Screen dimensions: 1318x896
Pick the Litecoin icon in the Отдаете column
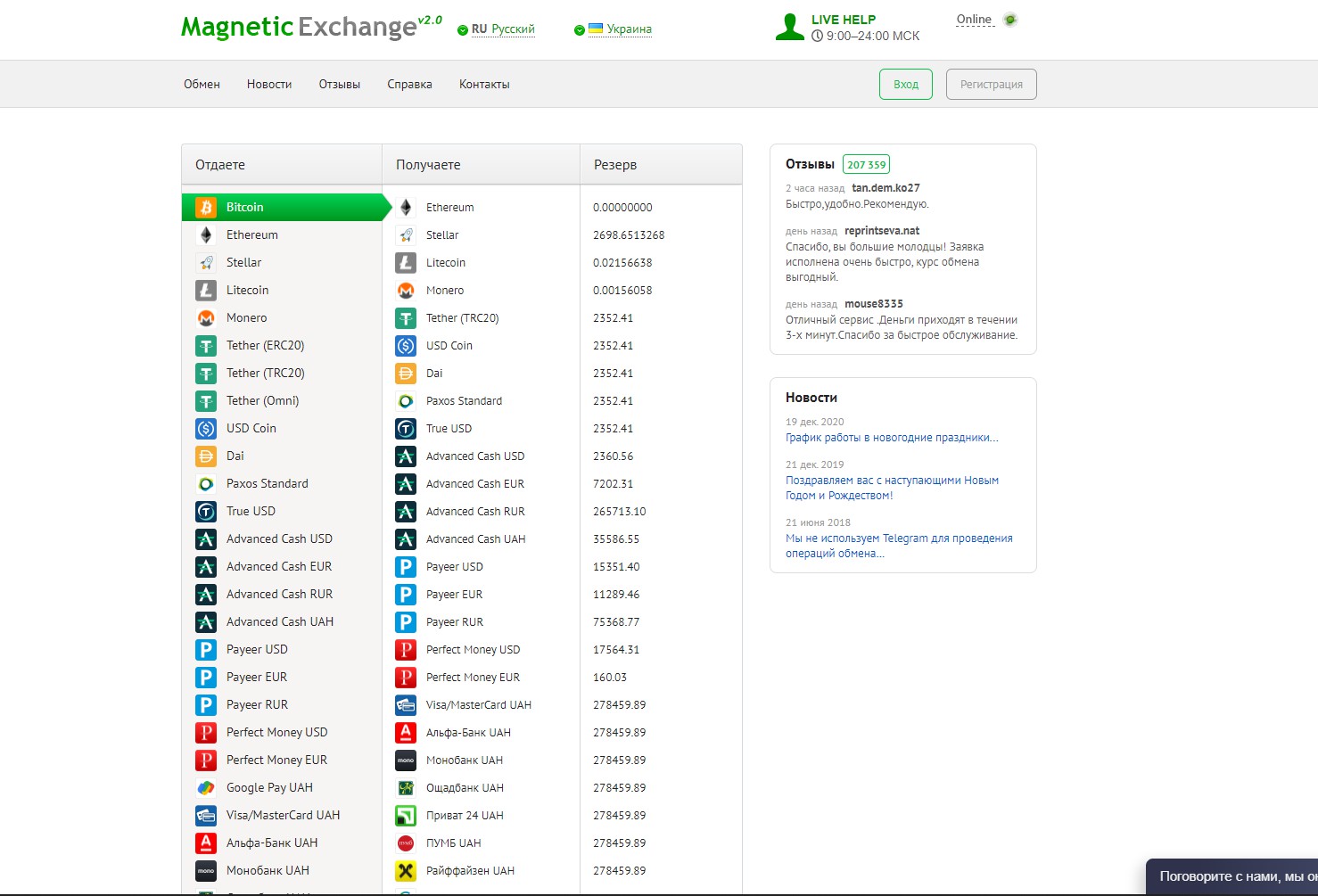(x=206, y=290)
